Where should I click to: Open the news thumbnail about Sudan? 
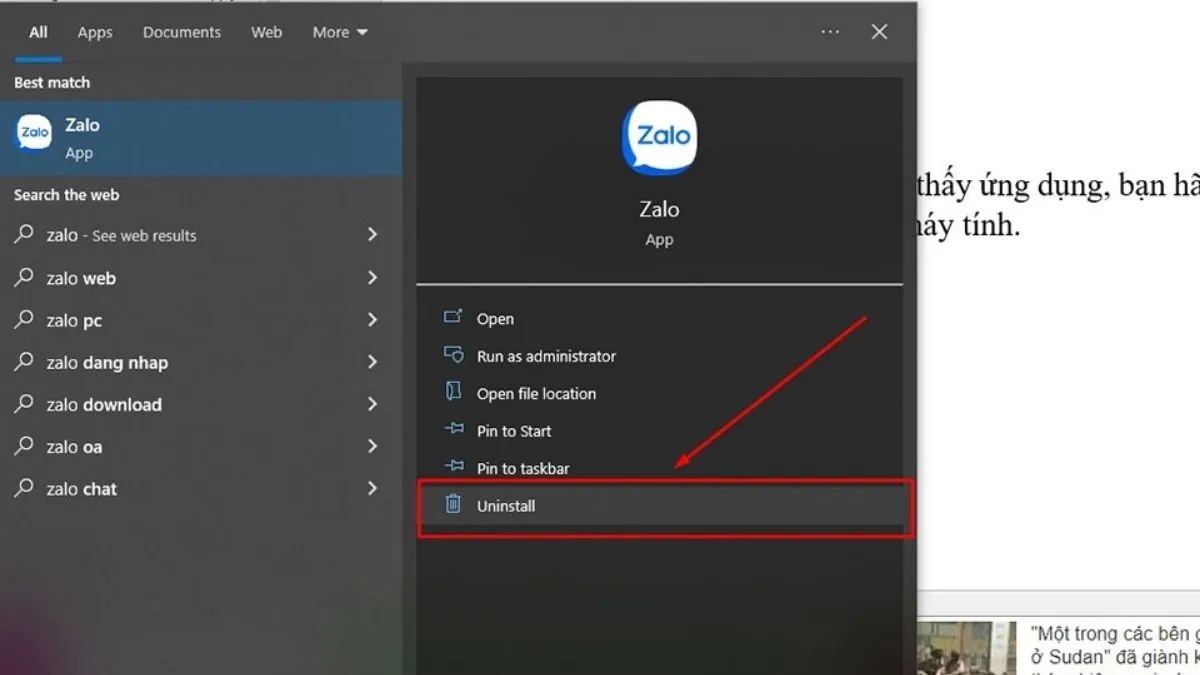(967, 648)
